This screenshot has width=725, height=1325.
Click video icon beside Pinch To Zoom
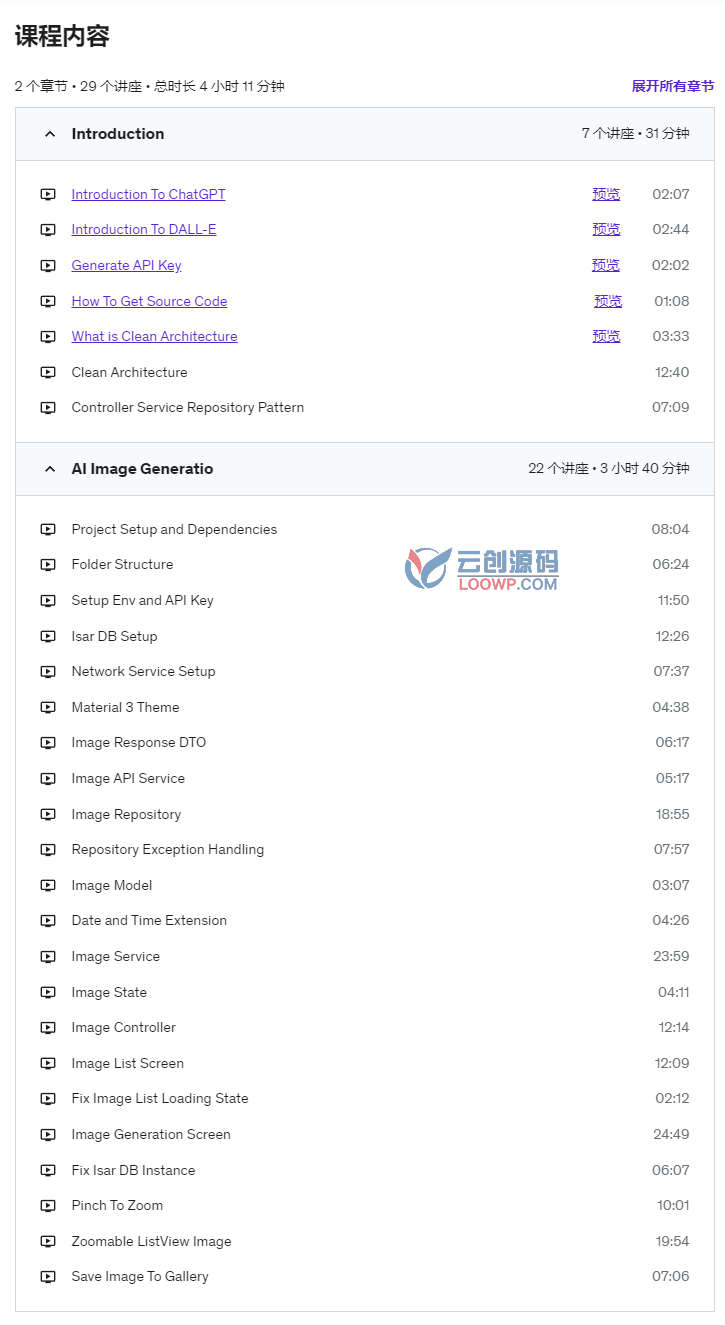click(48, 1206)
